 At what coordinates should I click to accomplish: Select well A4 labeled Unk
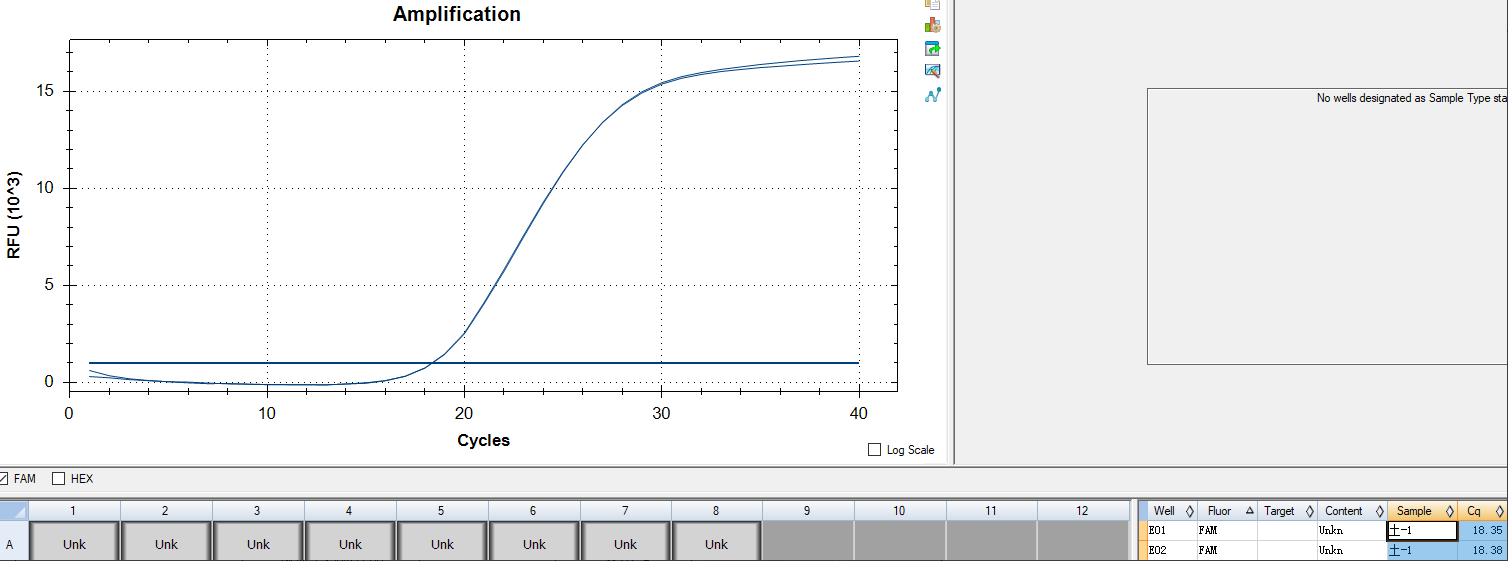350,544
